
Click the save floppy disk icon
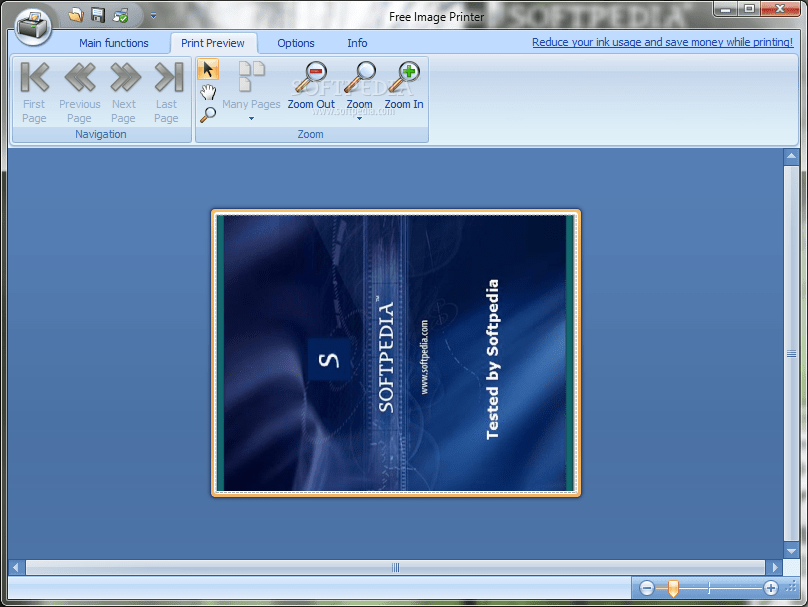(x=98, y=15)
